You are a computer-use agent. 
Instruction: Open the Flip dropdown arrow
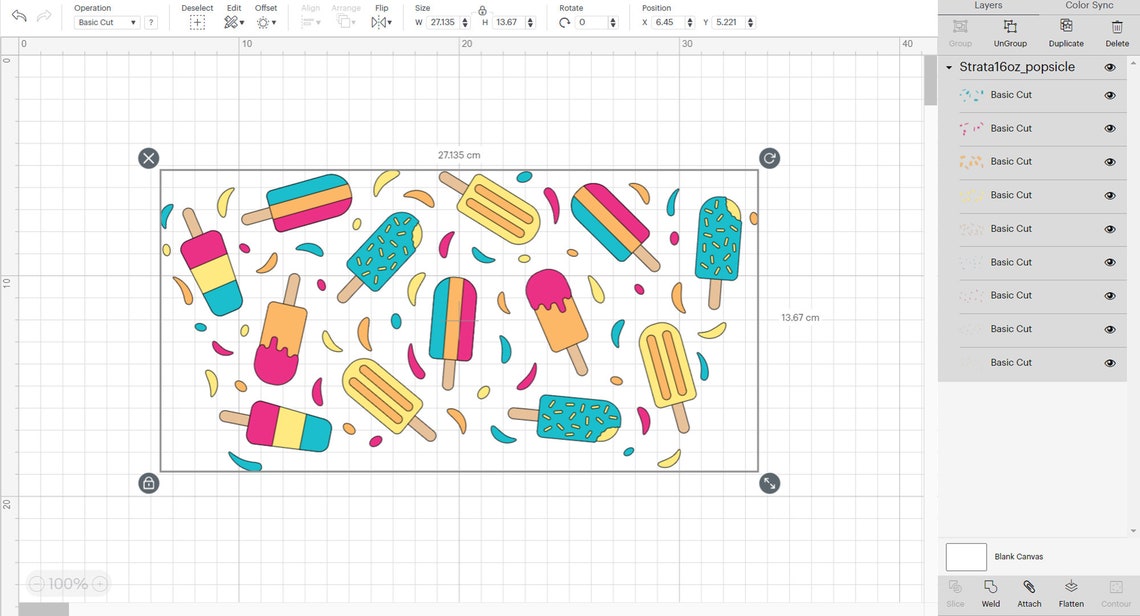(x=392, y=22)
